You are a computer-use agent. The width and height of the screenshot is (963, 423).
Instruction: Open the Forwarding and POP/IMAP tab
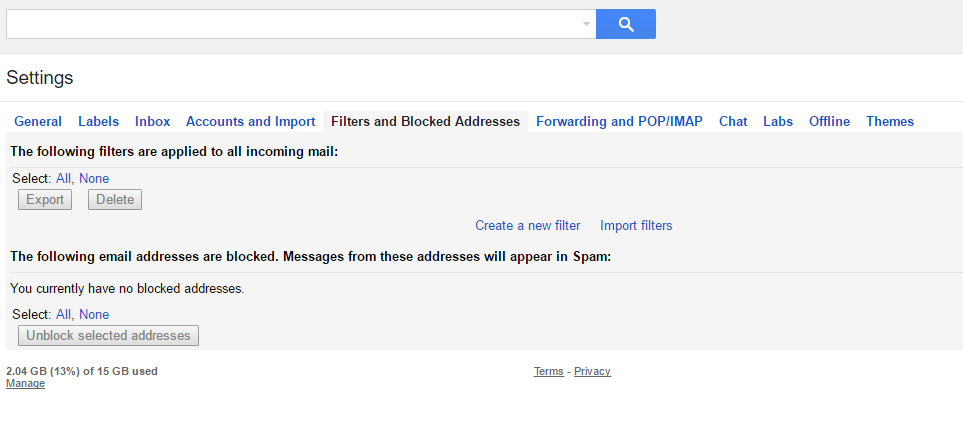click(619, 122)
